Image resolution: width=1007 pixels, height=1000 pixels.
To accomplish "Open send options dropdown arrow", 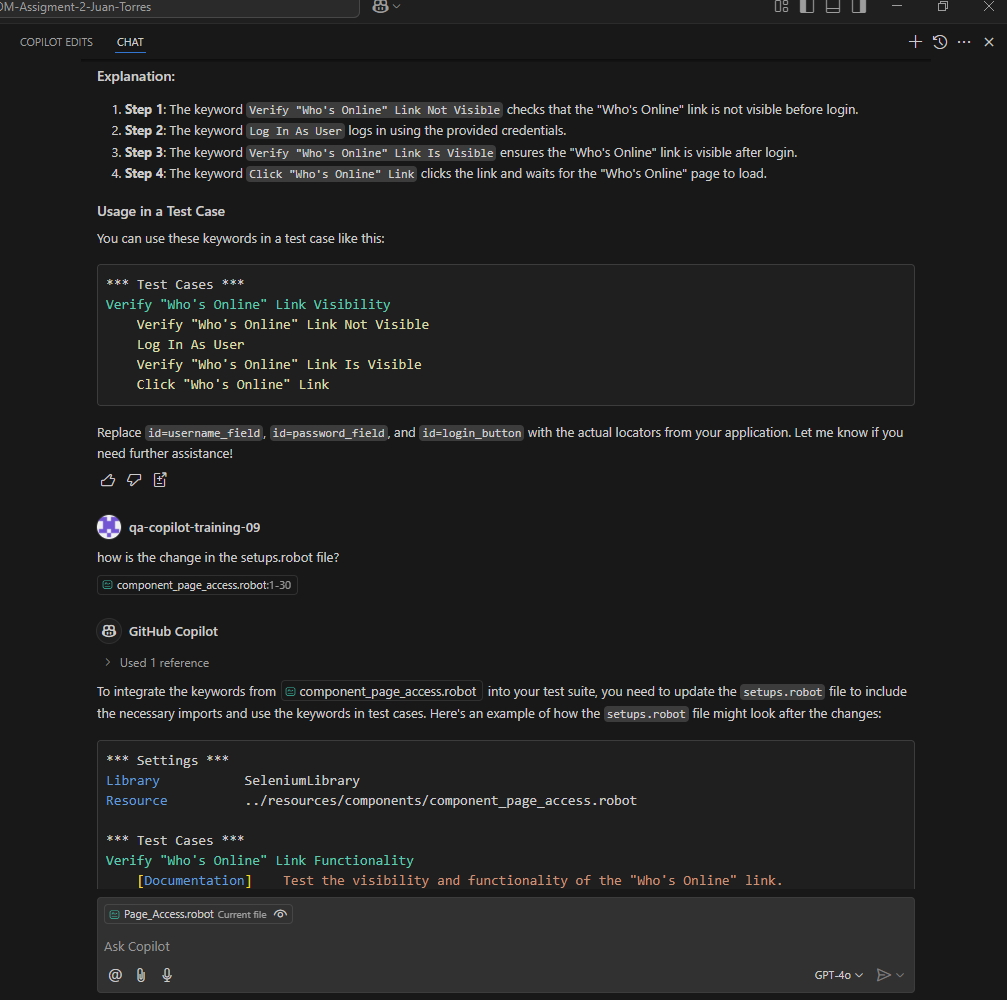I will point(900,975).
